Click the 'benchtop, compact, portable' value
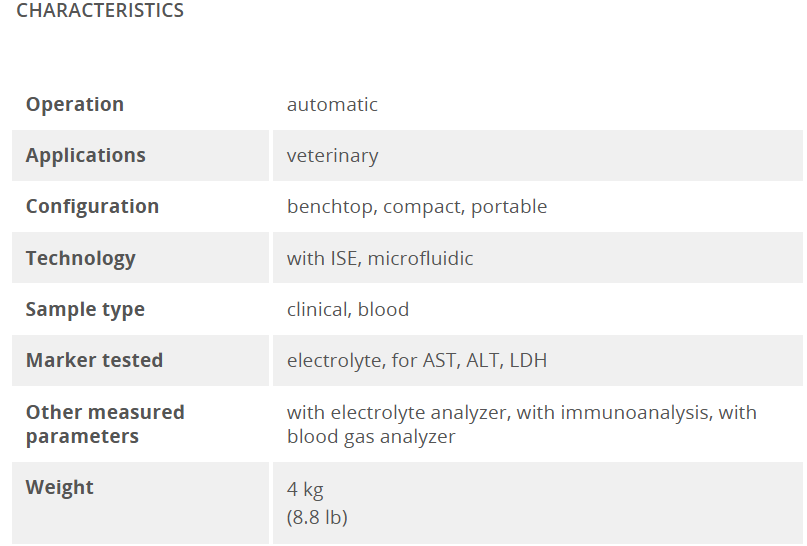 click(417, 207)
